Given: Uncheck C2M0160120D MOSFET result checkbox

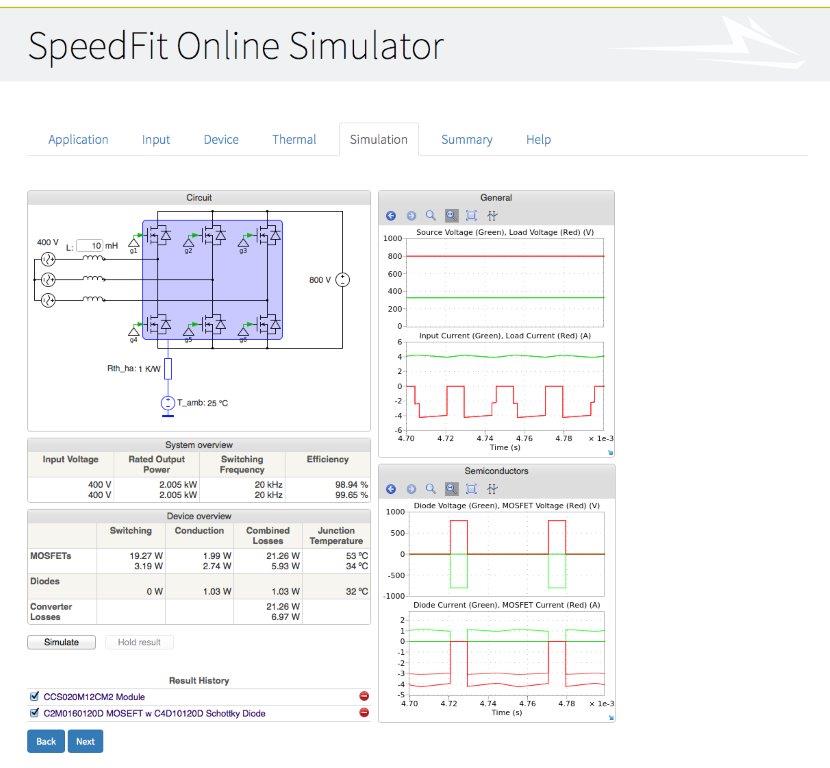Looking at the screenshot, I should (x=34, y=713).
